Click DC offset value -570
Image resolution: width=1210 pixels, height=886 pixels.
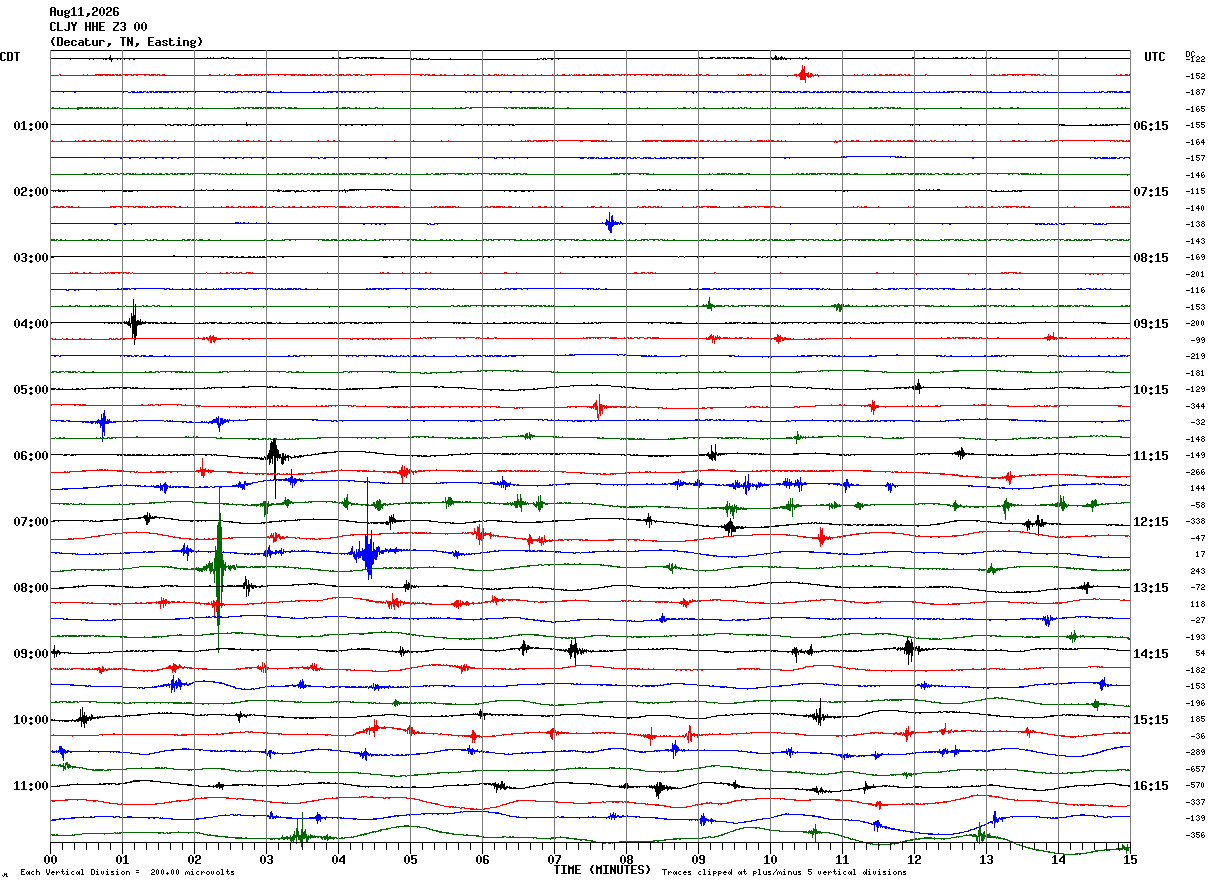tap(1195, 785)
